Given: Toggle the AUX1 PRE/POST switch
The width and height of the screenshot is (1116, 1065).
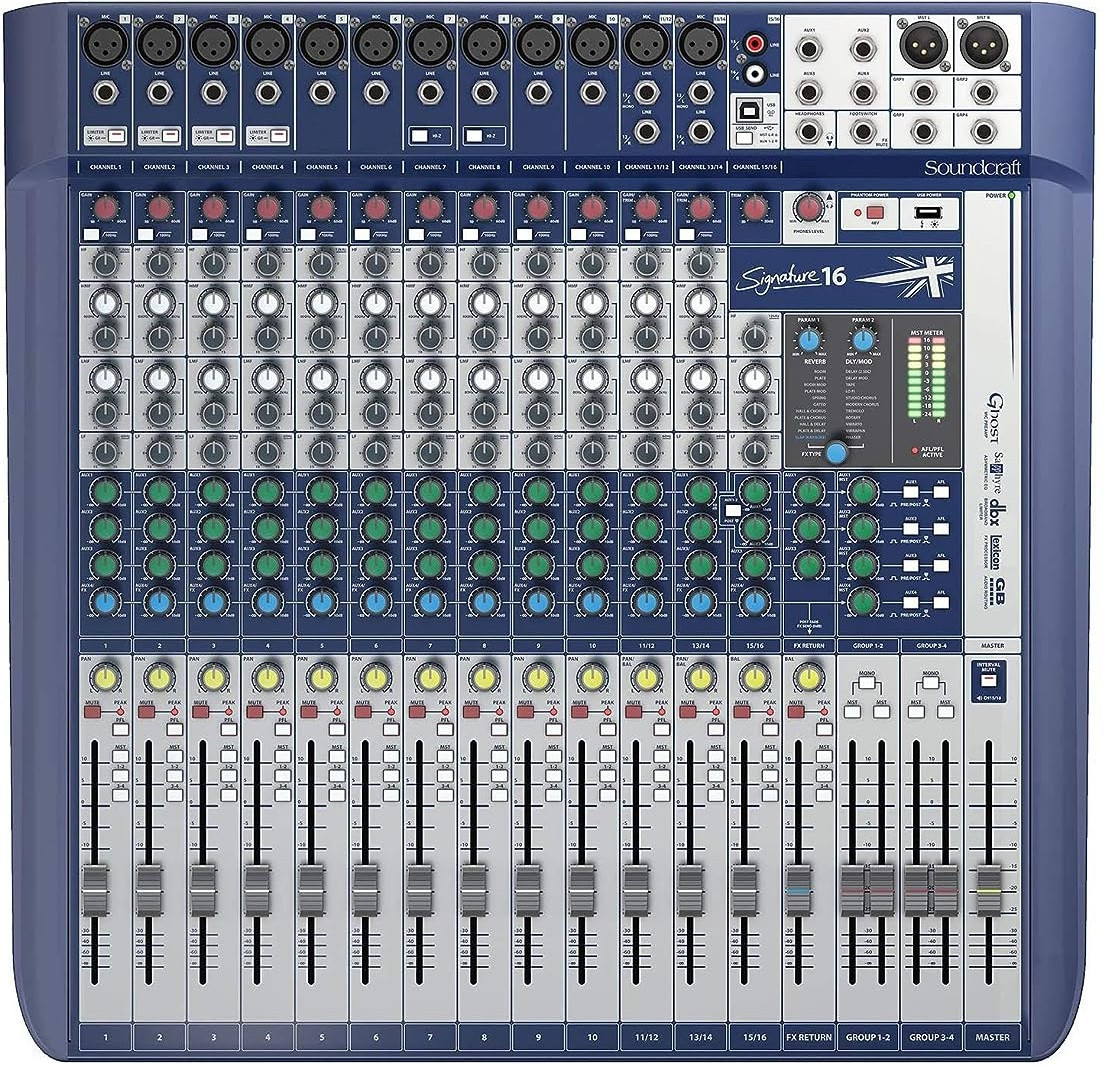Looking at the screenshot, I should pyautogui.click(x=910, y=493).
